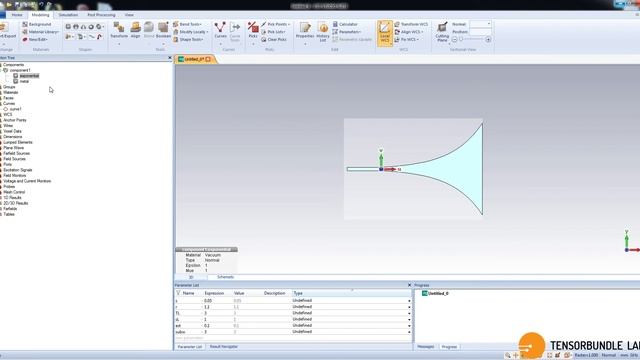
Task: Click the zoom icon in status bar
Action: tap(507, 356)
